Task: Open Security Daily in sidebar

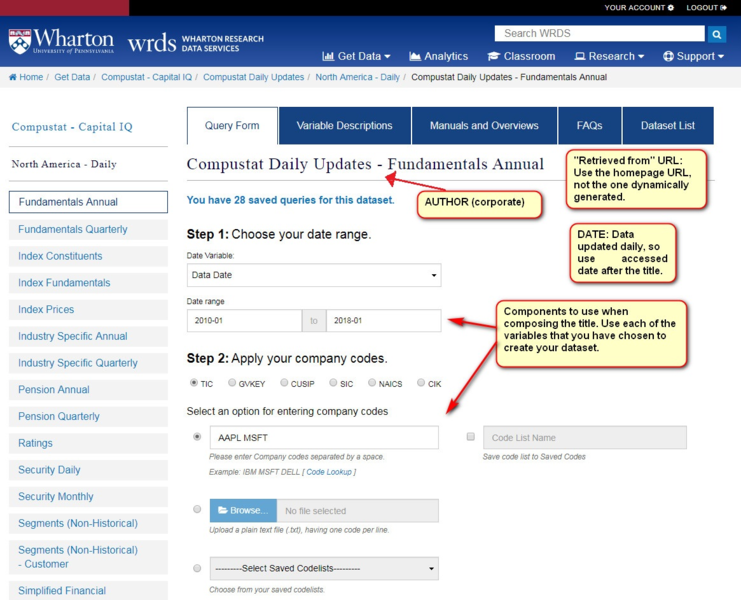Action: coord(88,470)
